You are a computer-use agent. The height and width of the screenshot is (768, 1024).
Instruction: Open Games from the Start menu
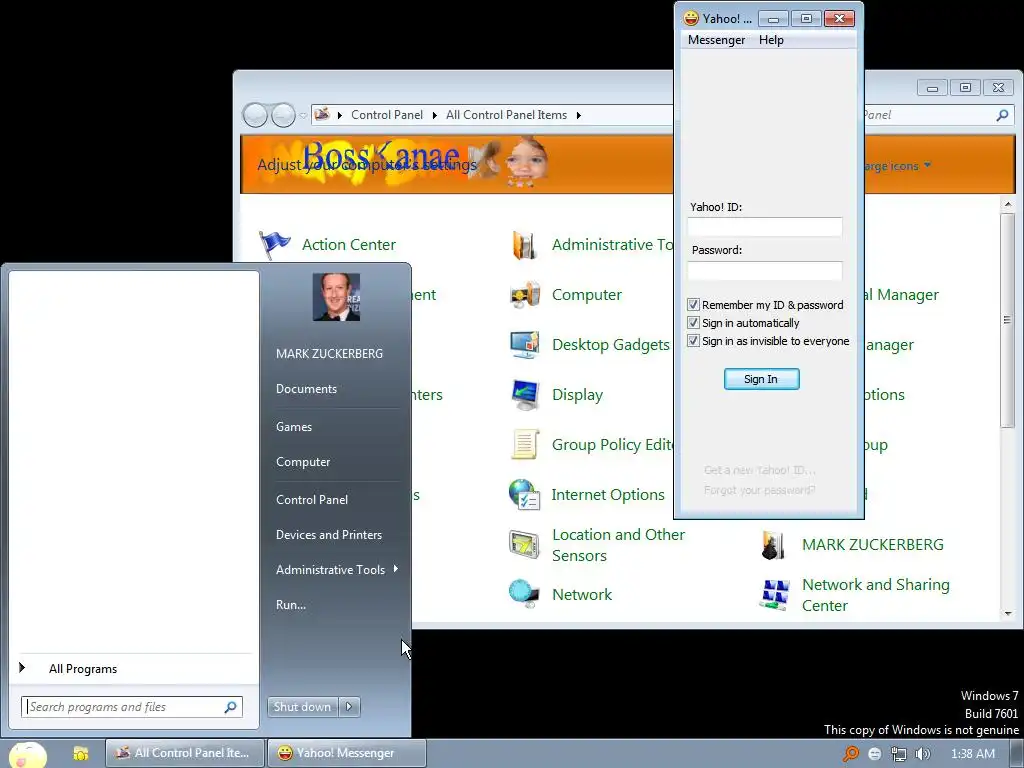coord(294,427)
